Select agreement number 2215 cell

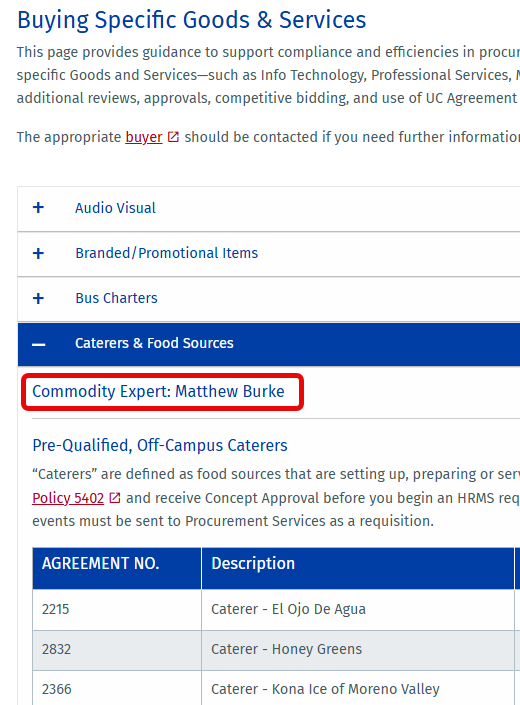click(117, 610)
